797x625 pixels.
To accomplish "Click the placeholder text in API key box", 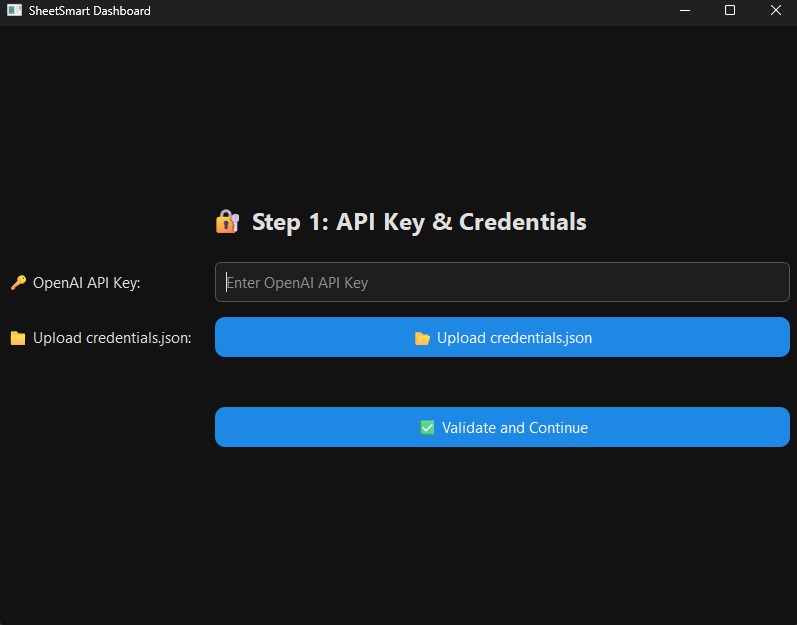I will tap(297, 283).
